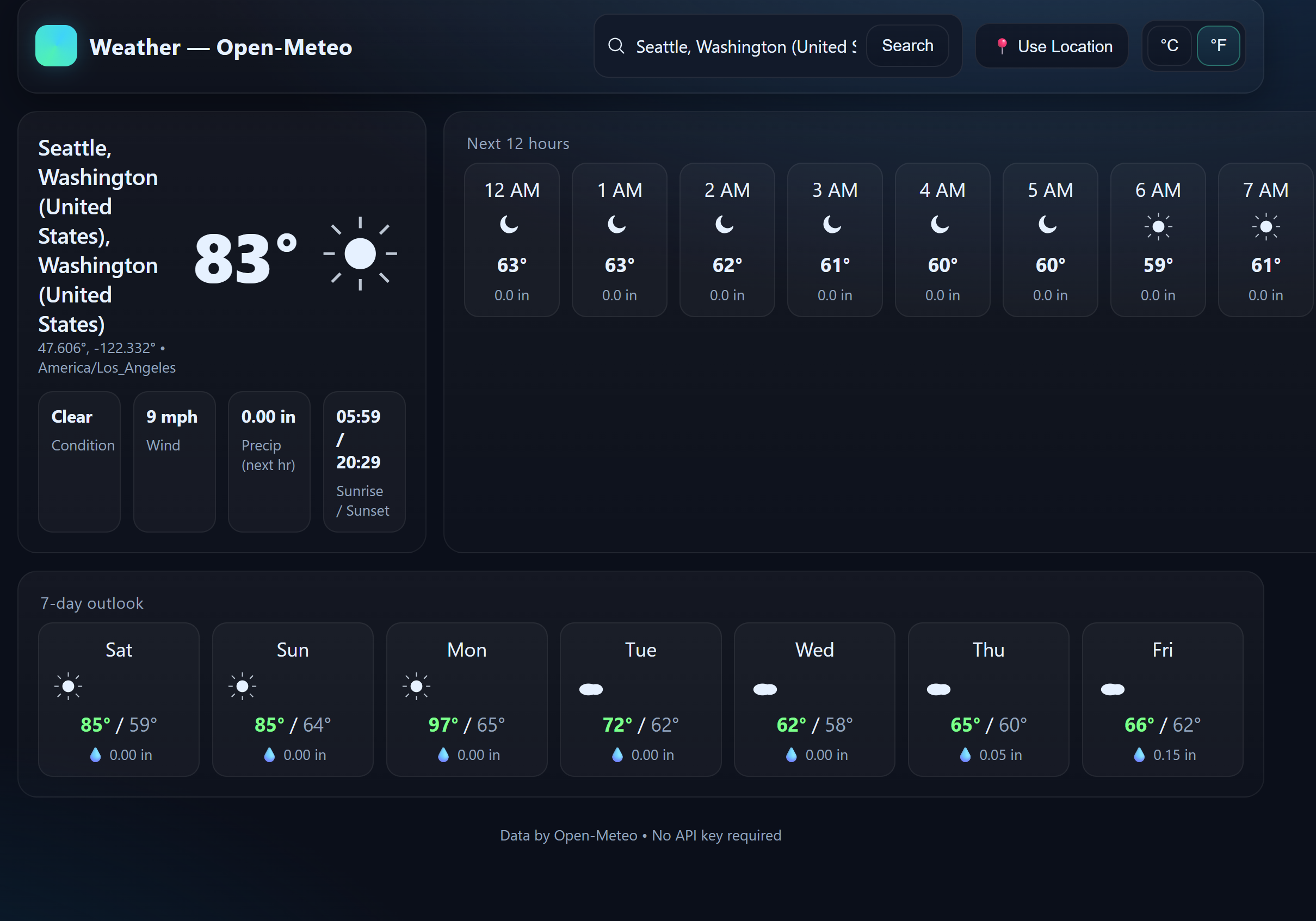Click the sun icon in 6 AM card
The image size is (1316, 921).
[x=1158, y=227]
